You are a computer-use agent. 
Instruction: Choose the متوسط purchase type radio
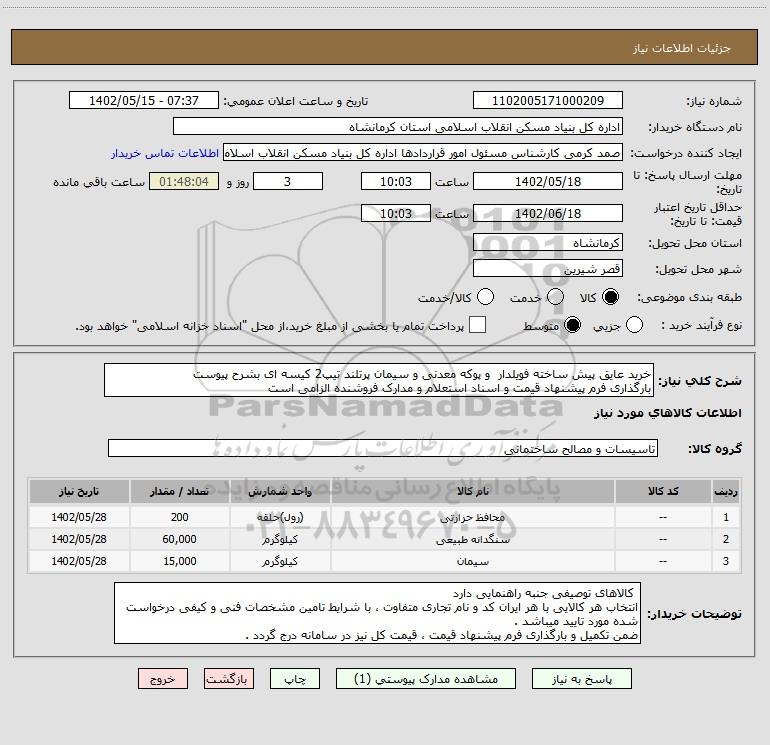coord(572,325)
